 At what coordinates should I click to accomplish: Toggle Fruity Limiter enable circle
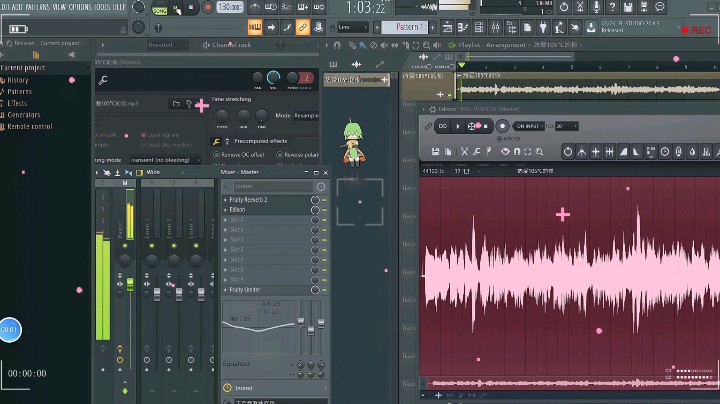click(x=315, y=290)
